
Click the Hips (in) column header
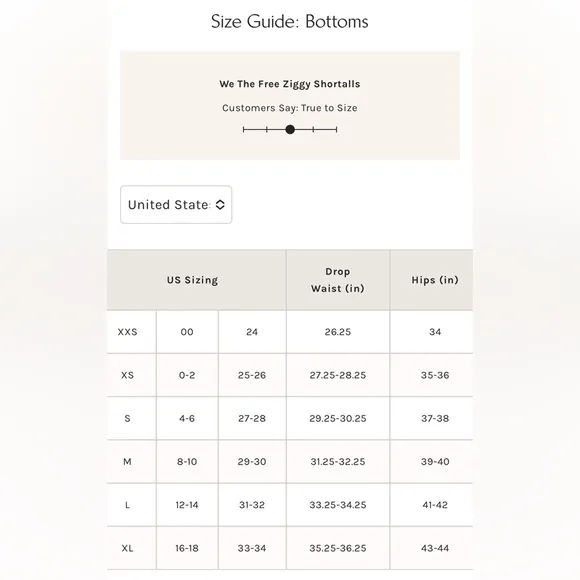(x=435, y=280)
